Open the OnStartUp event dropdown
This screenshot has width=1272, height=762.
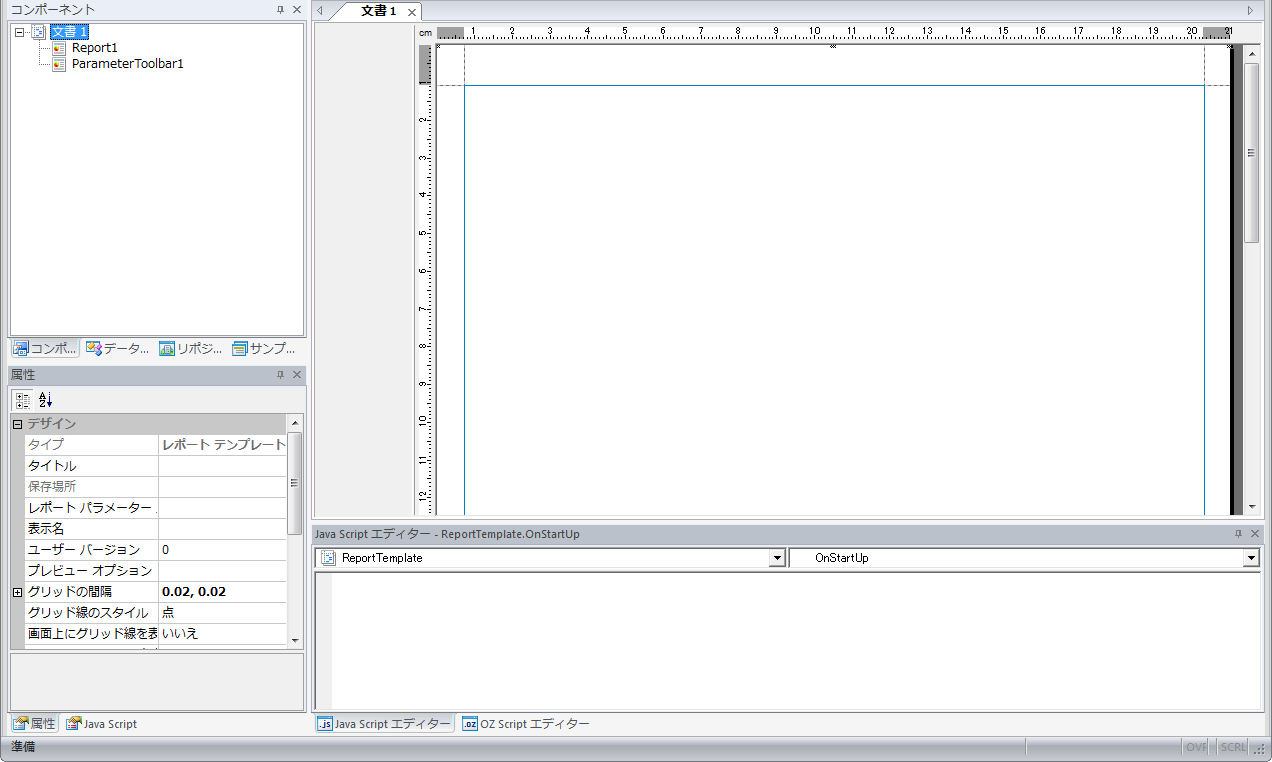[1250, 558]
